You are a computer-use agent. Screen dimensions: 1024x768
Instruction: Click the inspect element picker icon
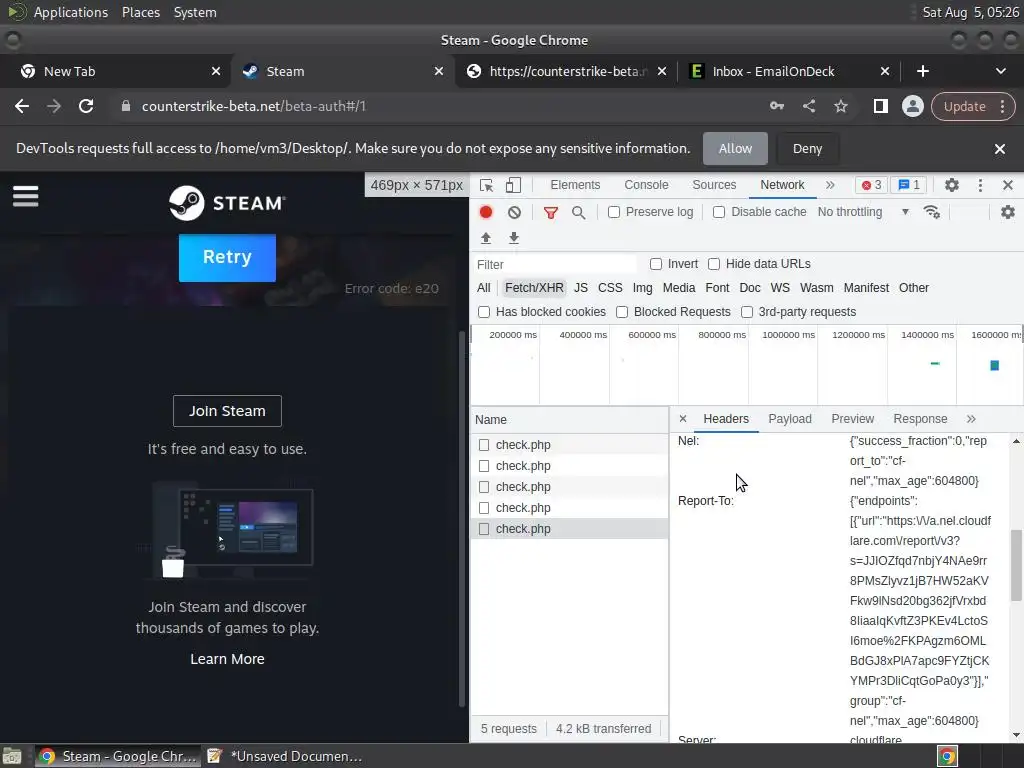[487, 185]
